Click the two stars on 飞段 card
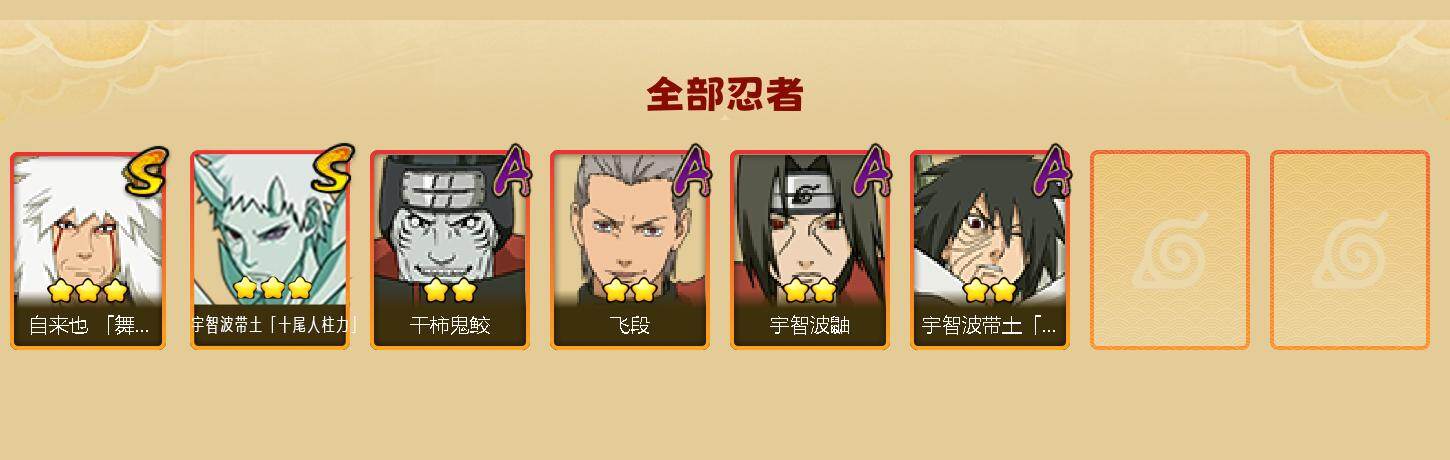This screenshot has height=460, width=1450. (630, 291)
